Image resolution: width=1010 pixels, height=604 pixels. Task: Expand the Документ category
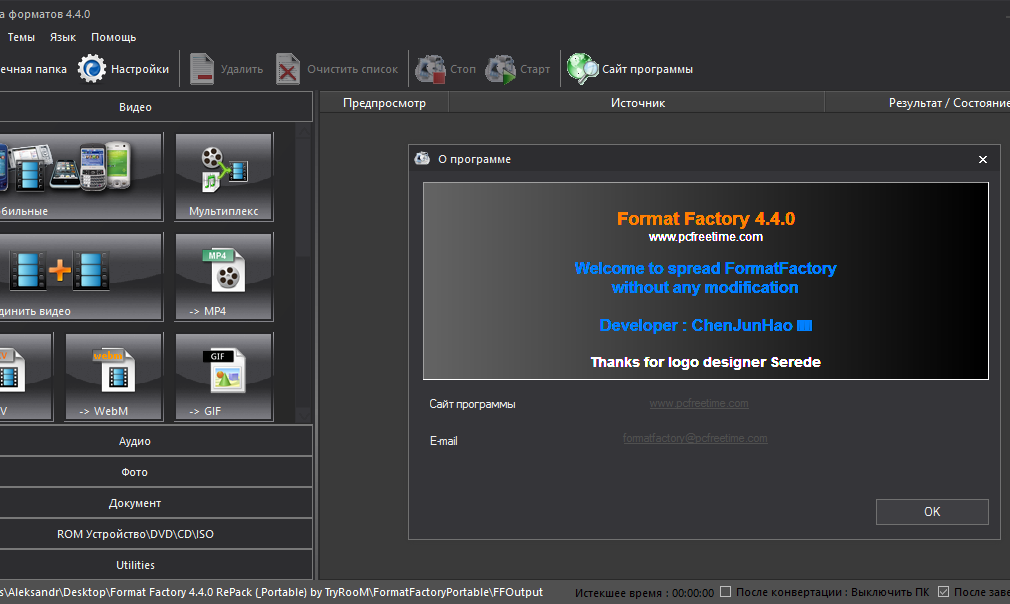[x=156, y=503]
